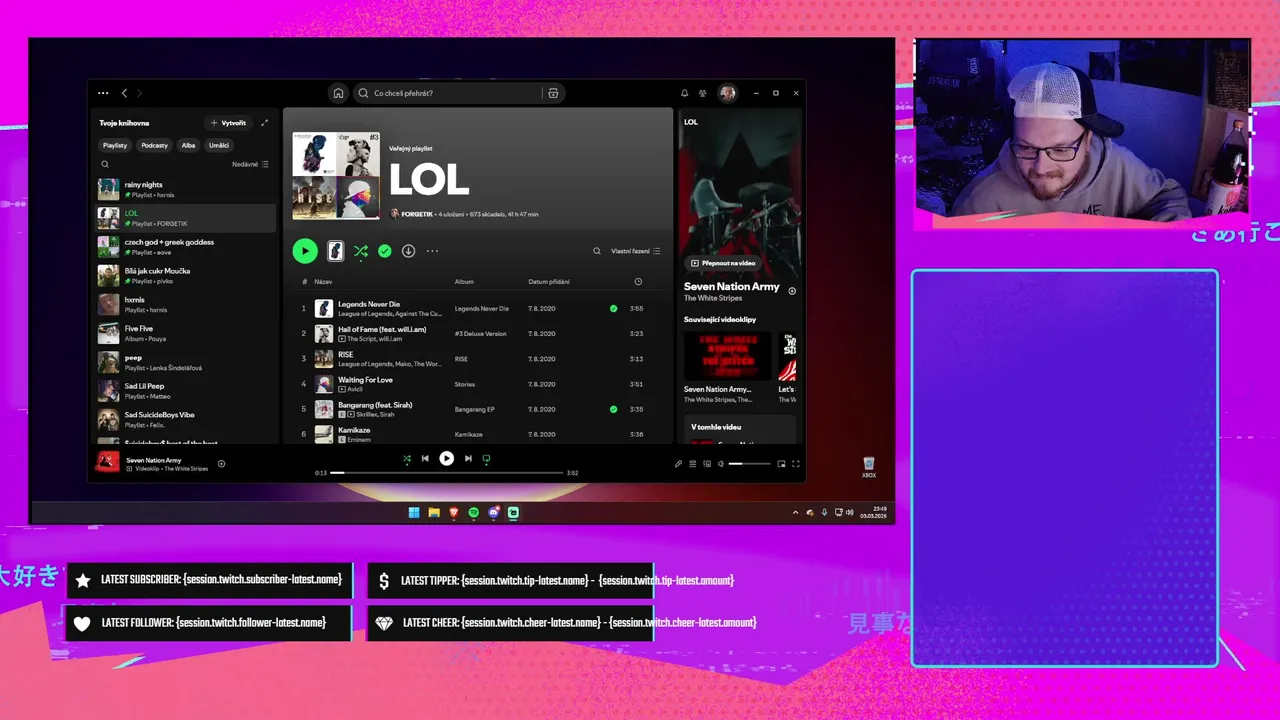Toggle shuffle in the playback bar
1280x720 pixels.
click(x=406, y=459)
